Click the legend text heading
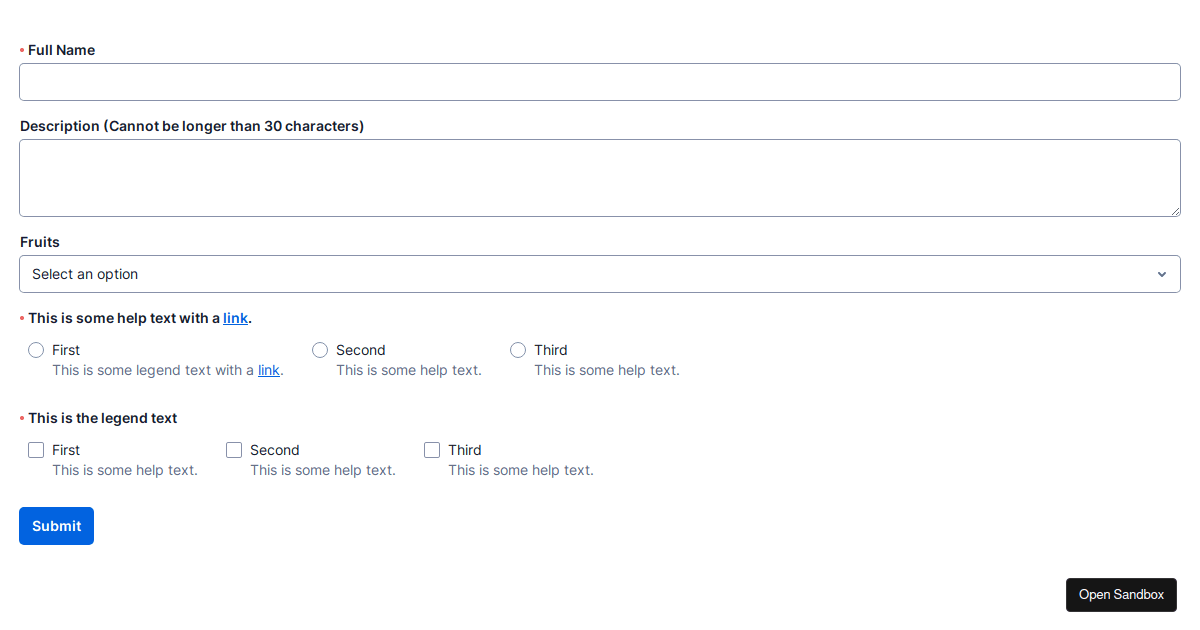Screen dimensions: 1200x630 (x=102, y=418)
